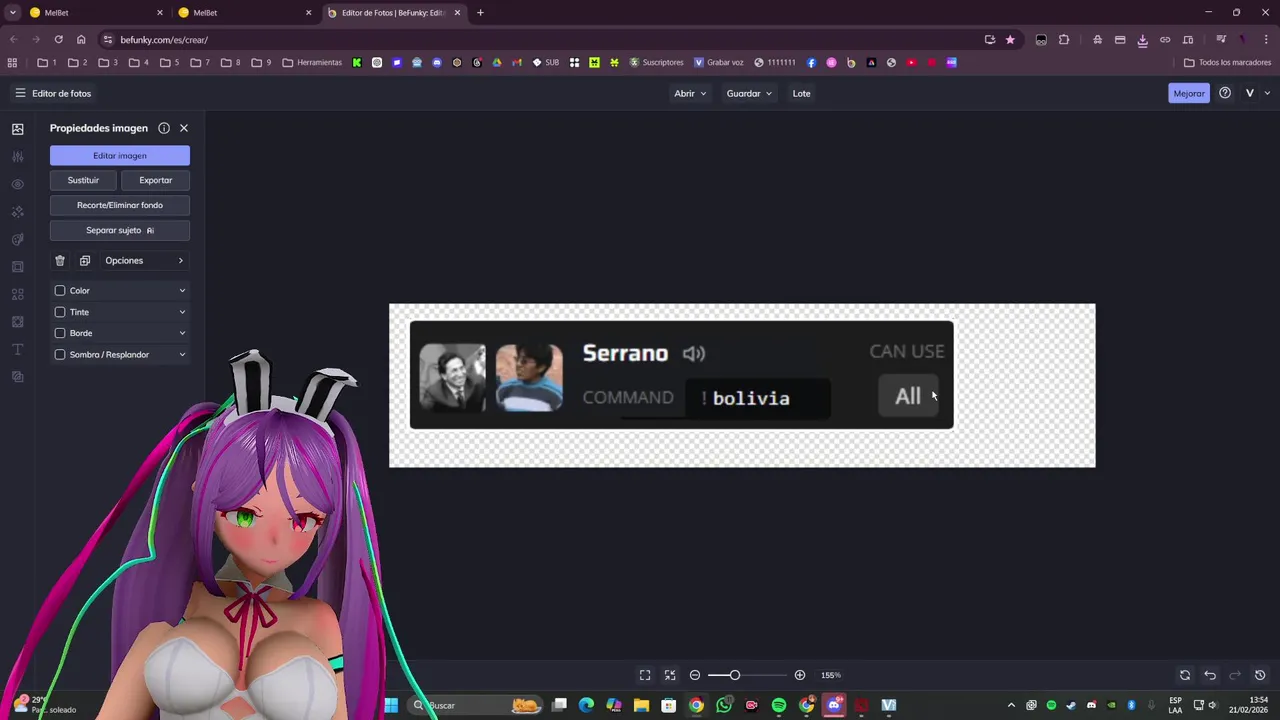The image size is (1280, 720).
Task: Click the befunky.com address bar
Action: coord(540,40)
